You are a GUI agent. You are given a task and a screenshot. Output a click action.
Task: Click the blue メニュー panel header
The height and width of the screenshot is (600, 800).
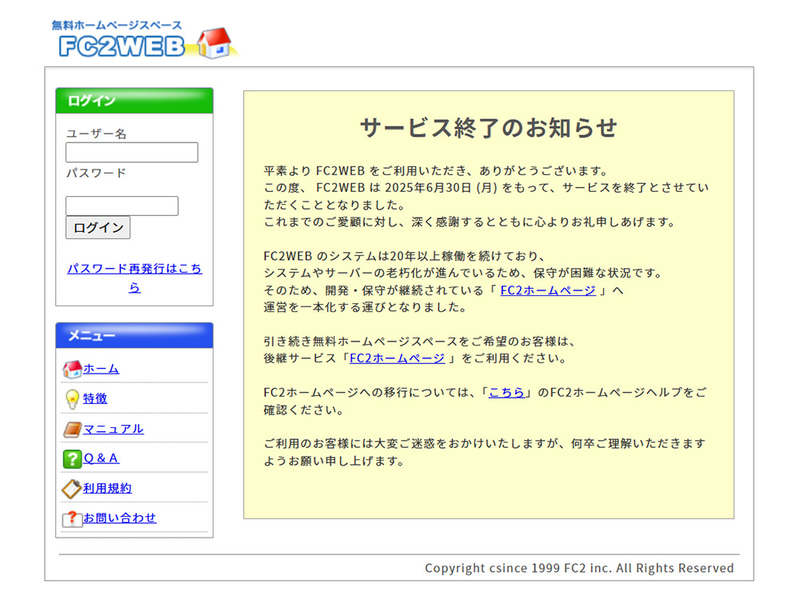pyautogui.click(x=134, y=335)
